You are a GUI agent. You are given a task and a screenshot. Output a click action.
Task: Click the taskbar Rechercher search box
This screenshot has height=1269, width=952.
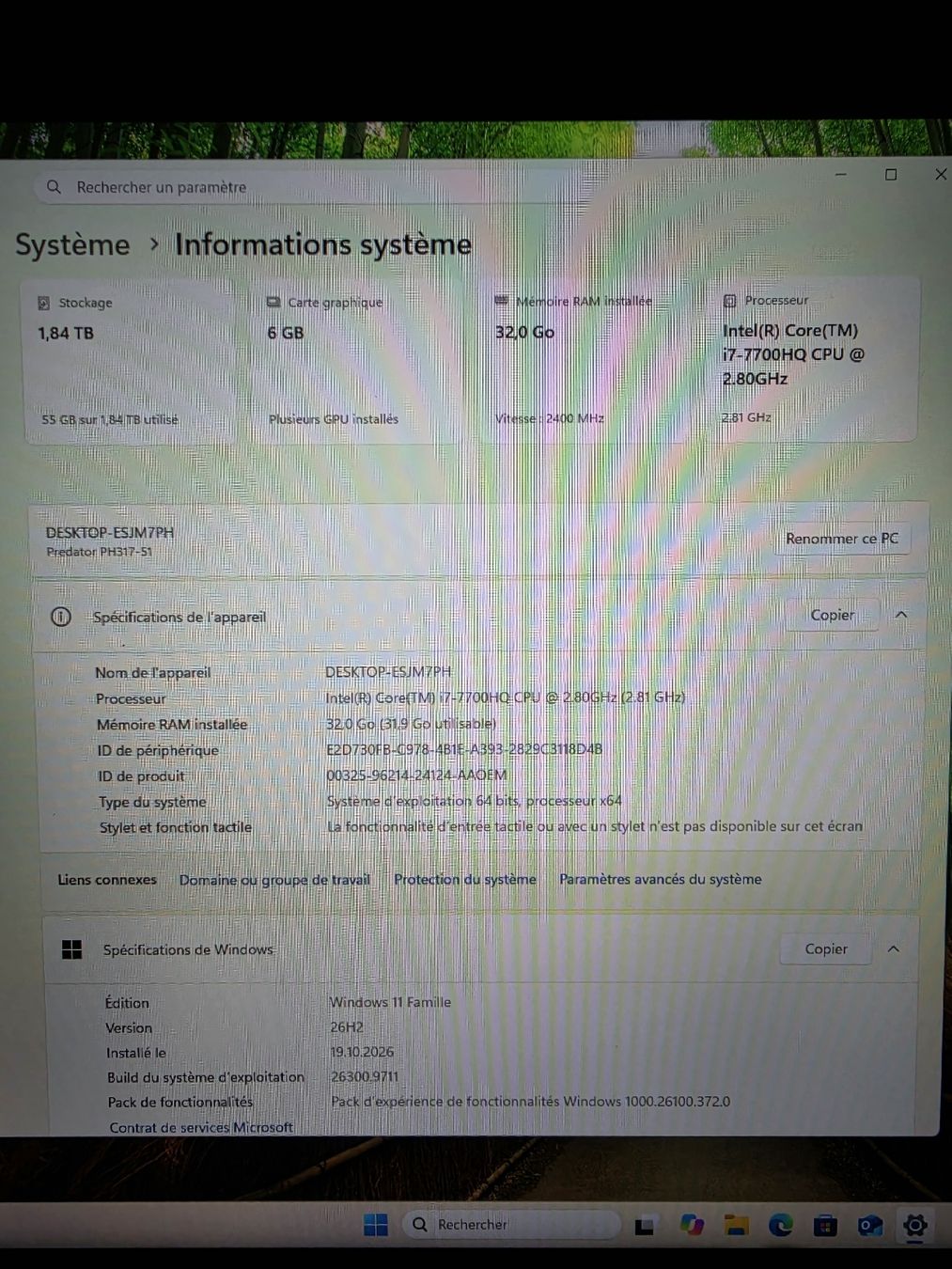coord(511,1225)
